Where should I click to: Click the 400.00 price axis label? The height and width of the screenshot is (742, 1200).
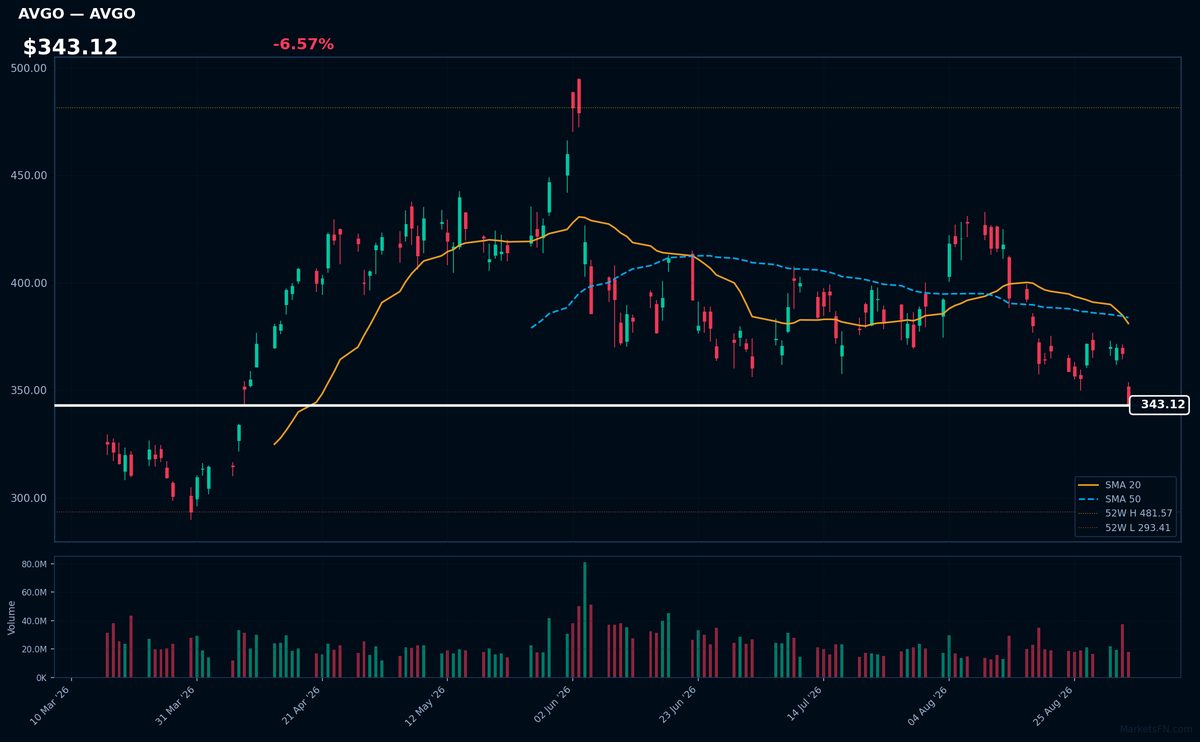pyautogui.click(x=28, y=283)
